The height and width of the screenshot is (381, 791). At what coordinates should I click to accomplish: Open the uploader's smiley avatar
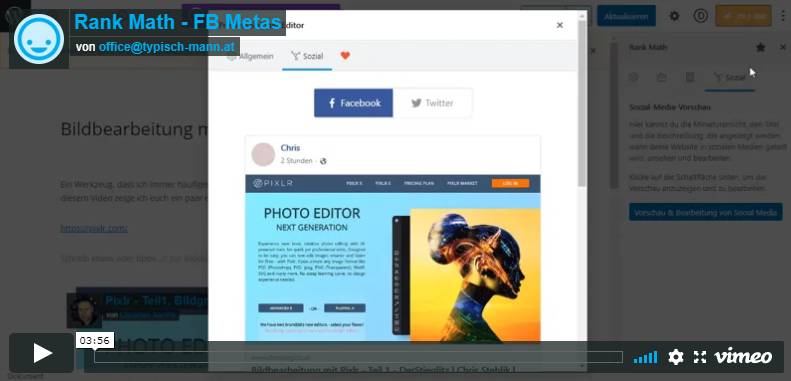pos(39,39)
